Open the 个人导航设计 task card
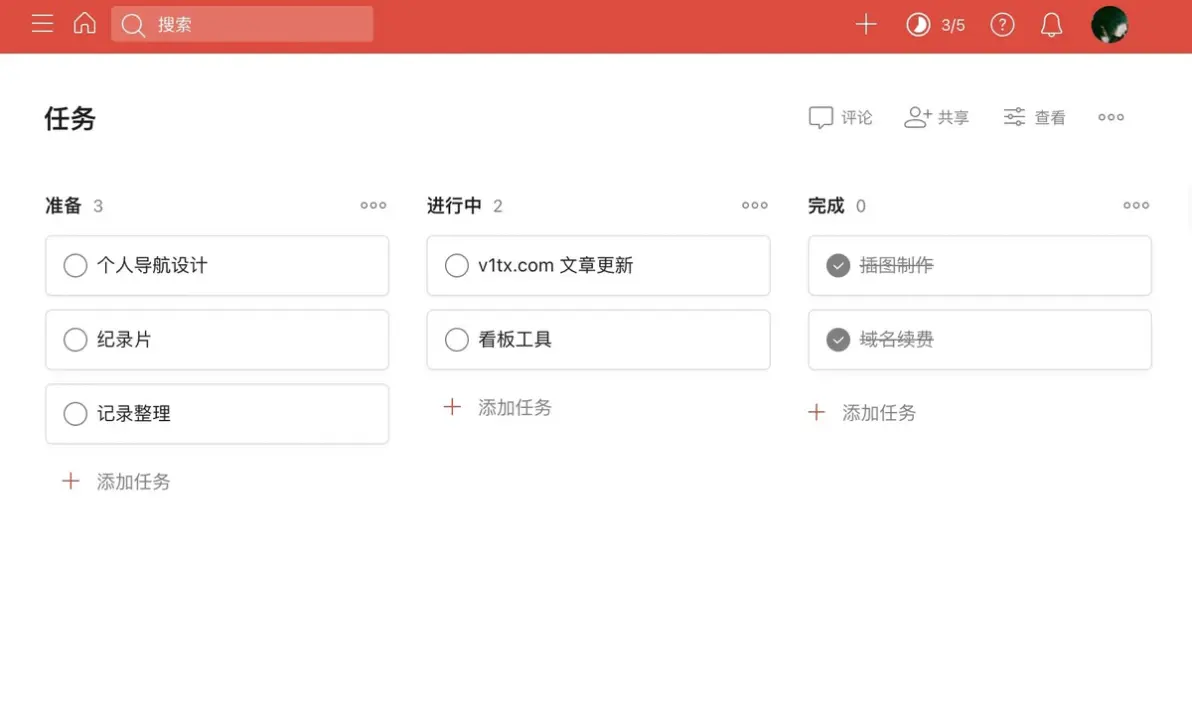Screen dimensions: 1192x702 tap(217, 265)
